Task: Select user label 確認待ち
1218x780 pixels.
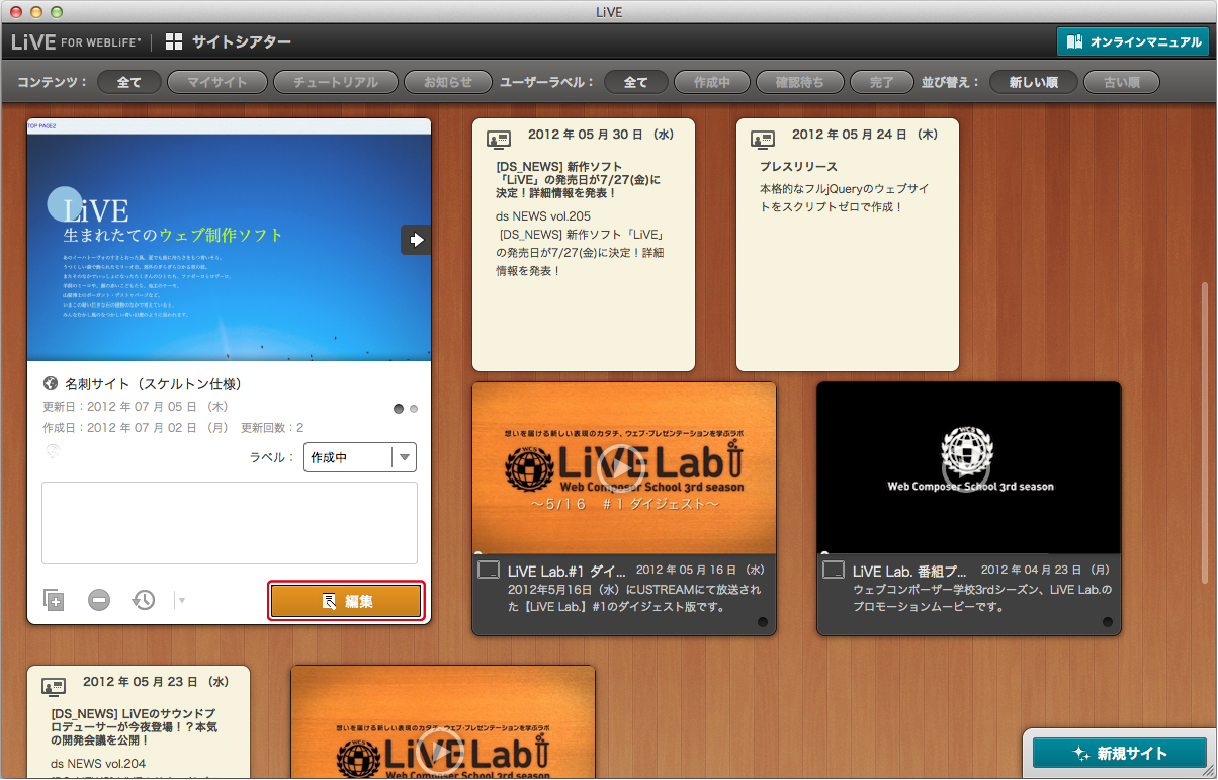Action: pyautogui.click(x=800, y=82)
